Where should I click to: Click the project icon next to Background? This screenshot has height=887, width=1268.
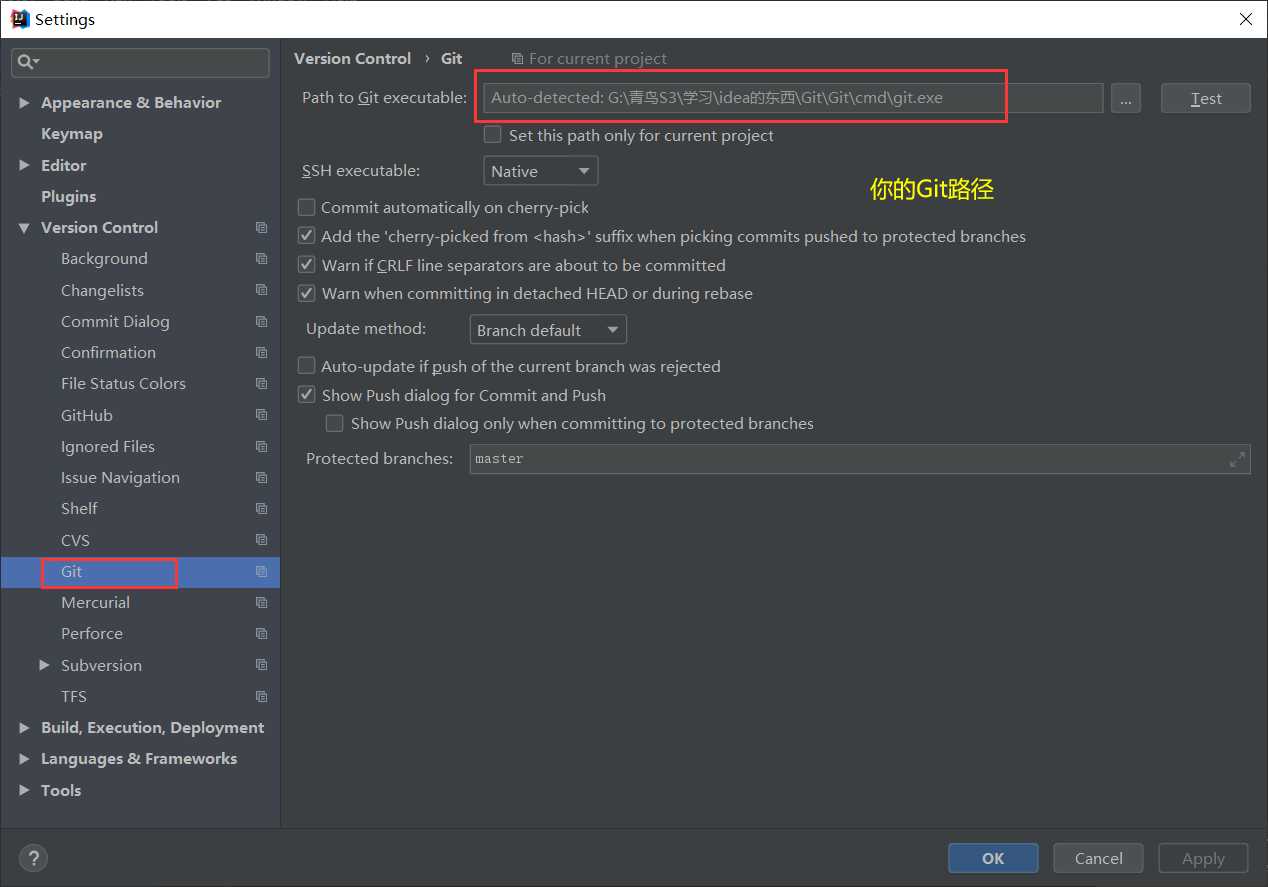coord(261,259)
